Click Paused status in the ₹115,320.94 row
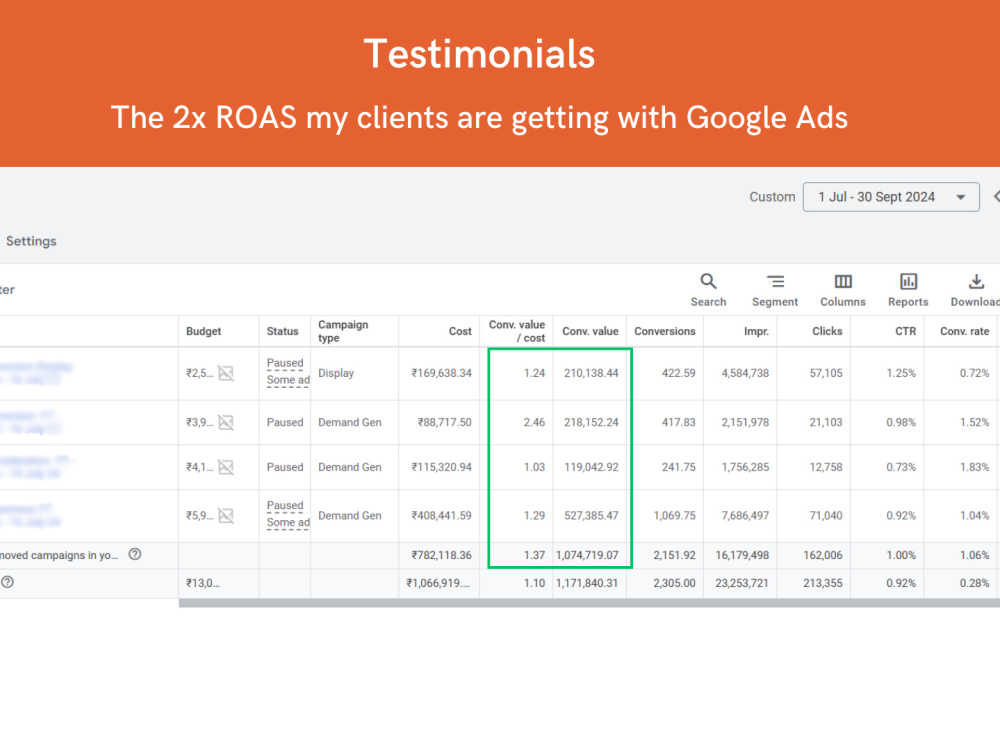The image size is (1000, 751). click(x=285, y=467)
